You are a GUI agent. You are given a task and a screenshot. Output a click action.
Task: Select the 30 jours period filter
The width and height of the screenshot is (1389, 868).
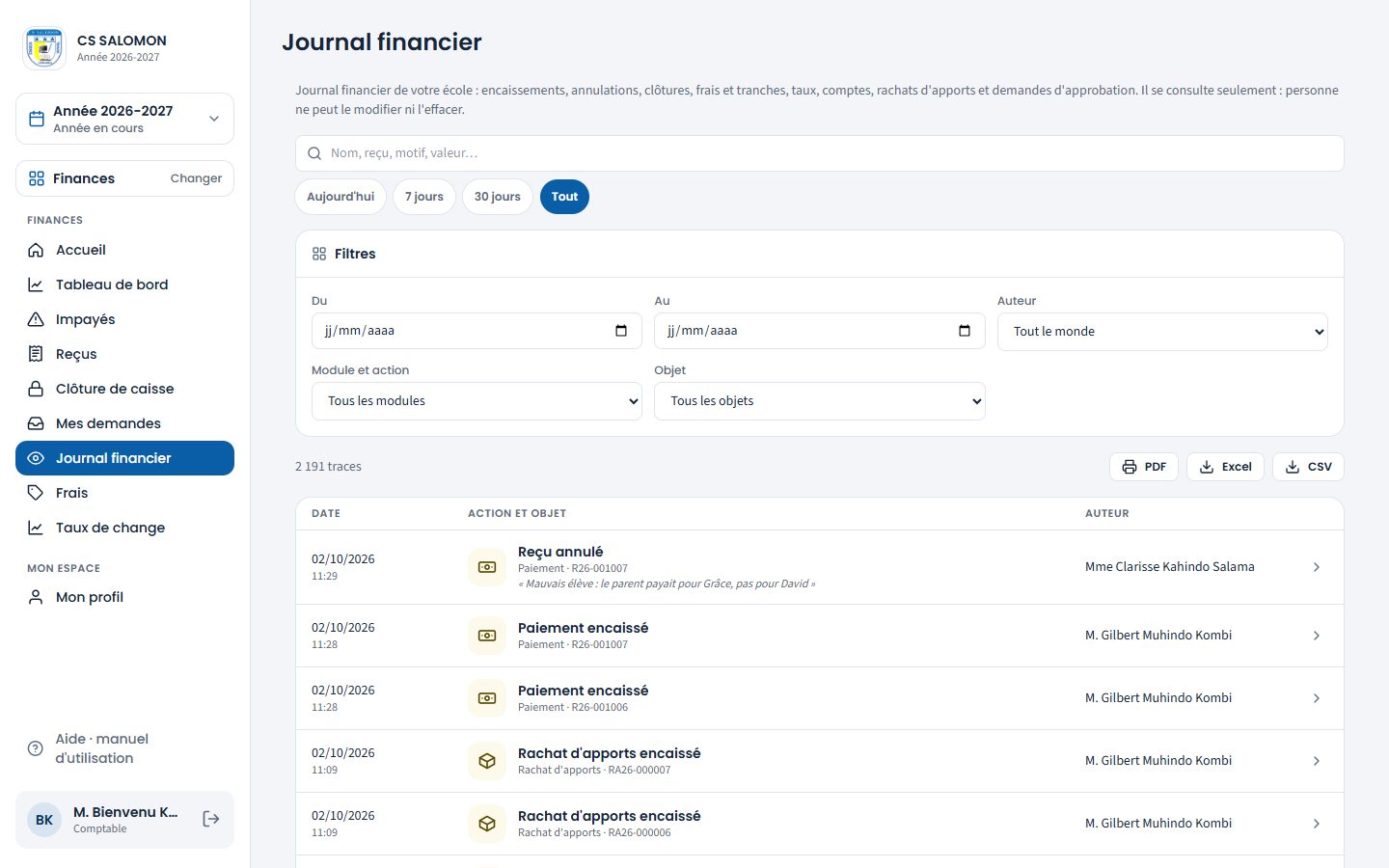pyautogui.click(x=498, y=197)
